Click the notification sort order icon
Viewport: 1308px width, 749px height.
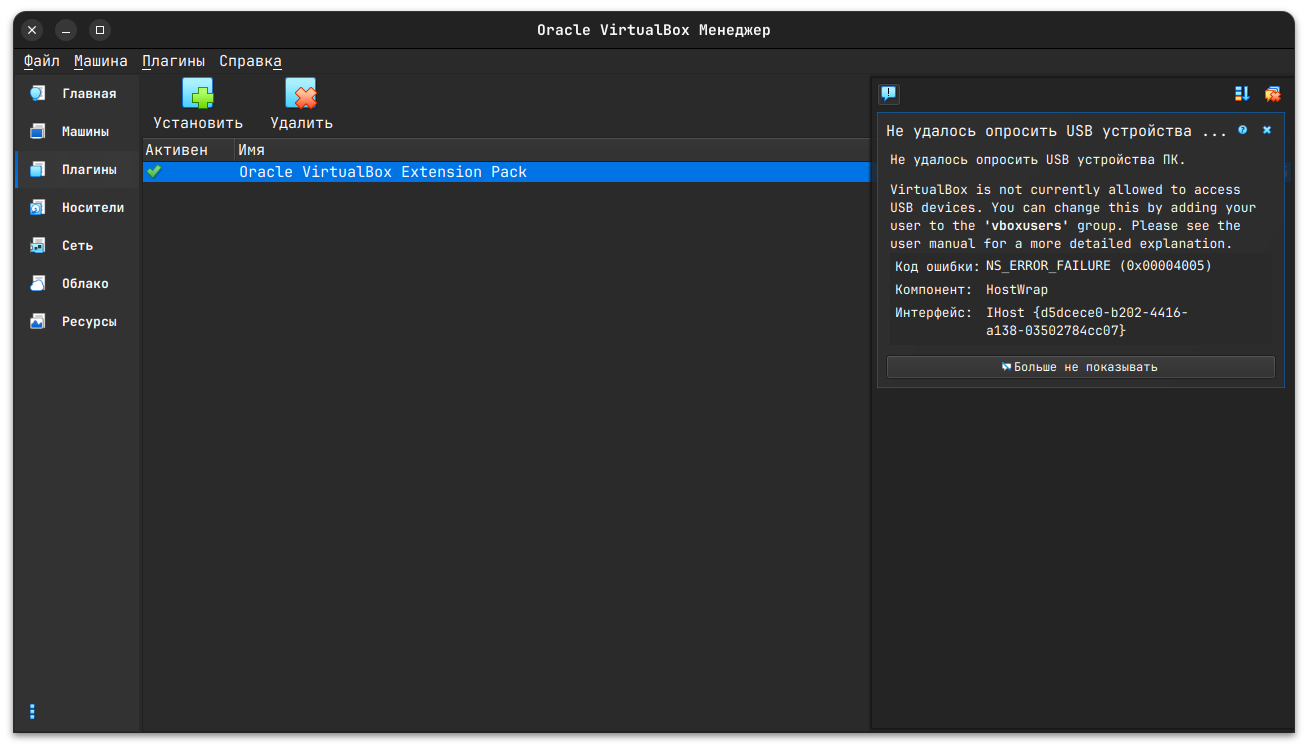(x=1242, y=94)
